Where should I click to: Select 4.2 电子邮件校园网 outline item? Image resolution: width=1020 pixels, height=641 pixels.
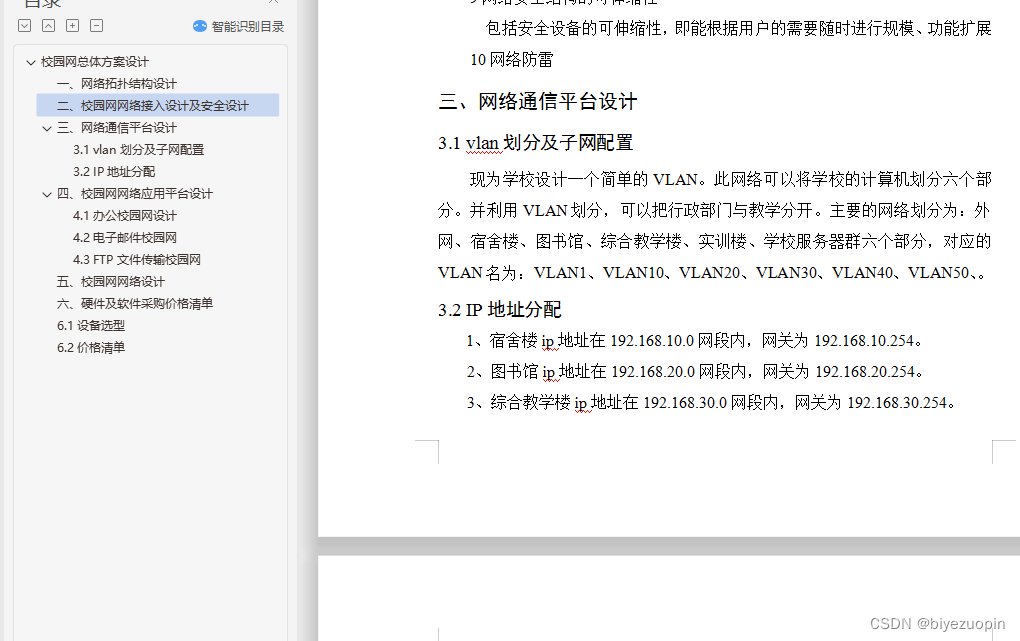point(125,238)
